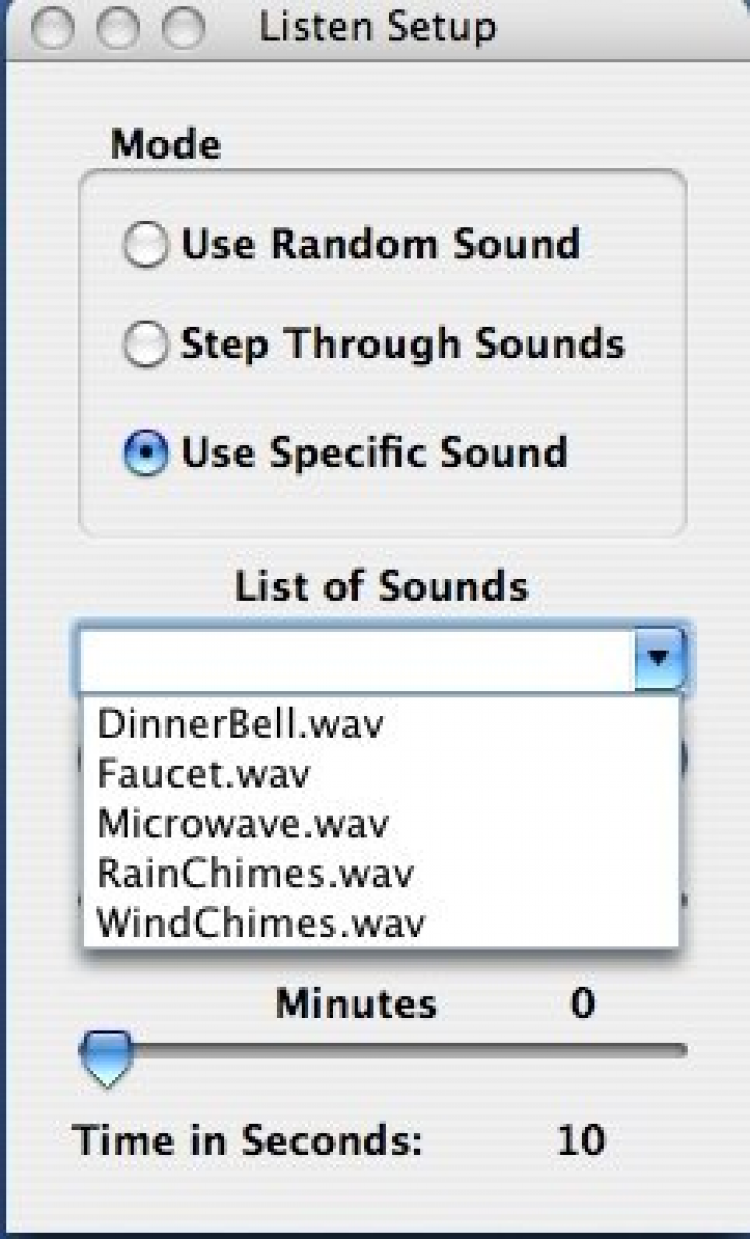Choose the Use Specific Sound option
The image size is (750, 1239).
146,454
